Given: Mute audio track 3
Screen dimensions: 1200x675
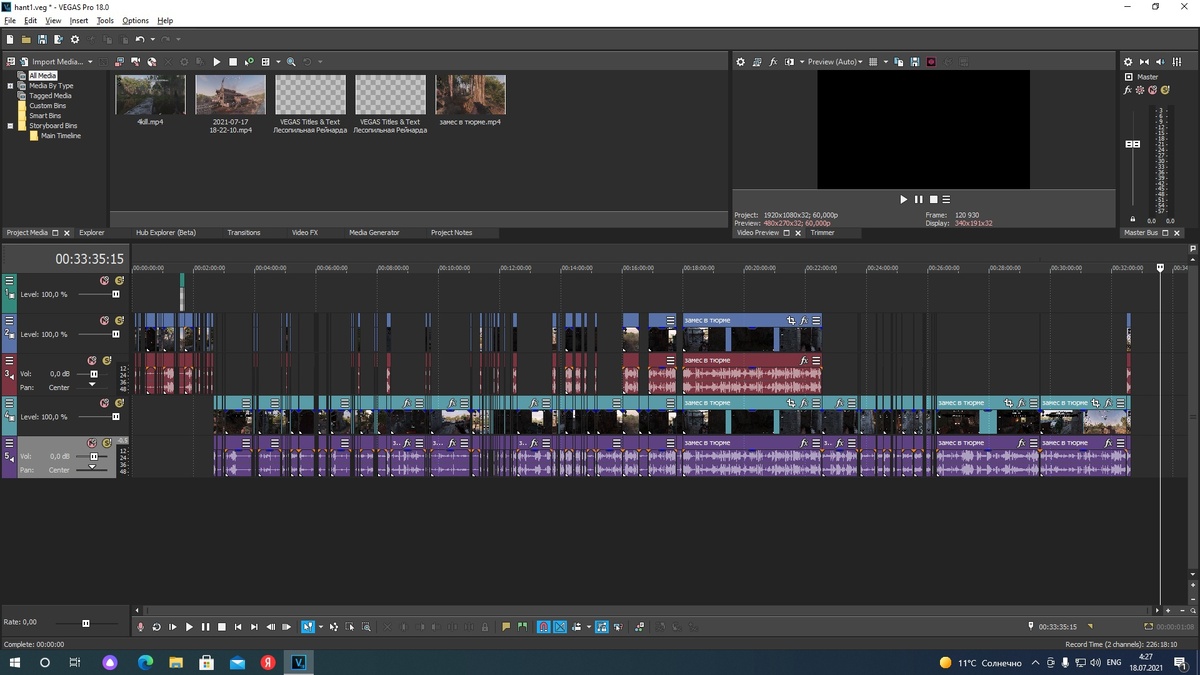Looking at the screenshot, I should pos(92,360).
